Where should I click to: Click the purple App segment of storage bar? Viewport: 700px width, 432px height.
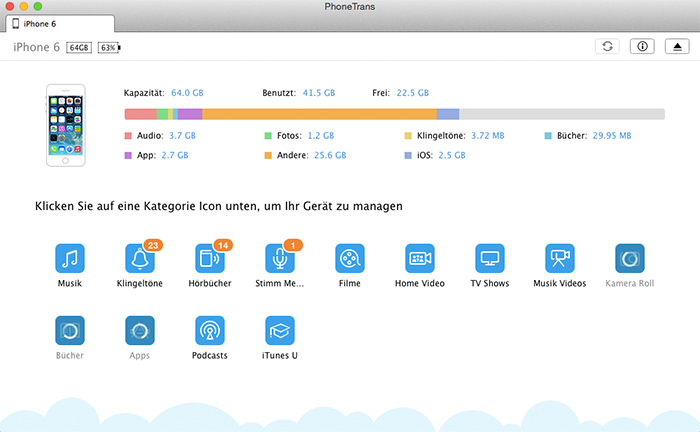point(190,114)
